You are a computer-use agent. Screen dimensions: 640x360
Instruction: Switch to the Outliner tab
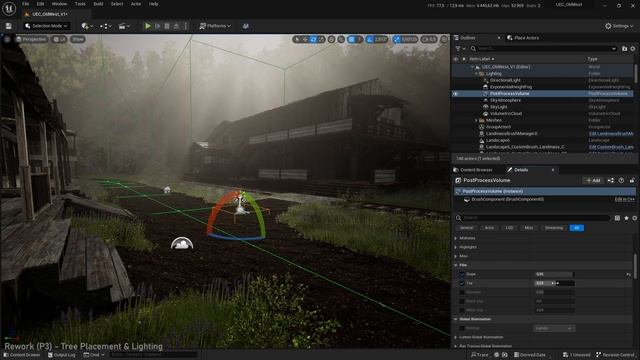pyautogui.click(x=468, y=38)
